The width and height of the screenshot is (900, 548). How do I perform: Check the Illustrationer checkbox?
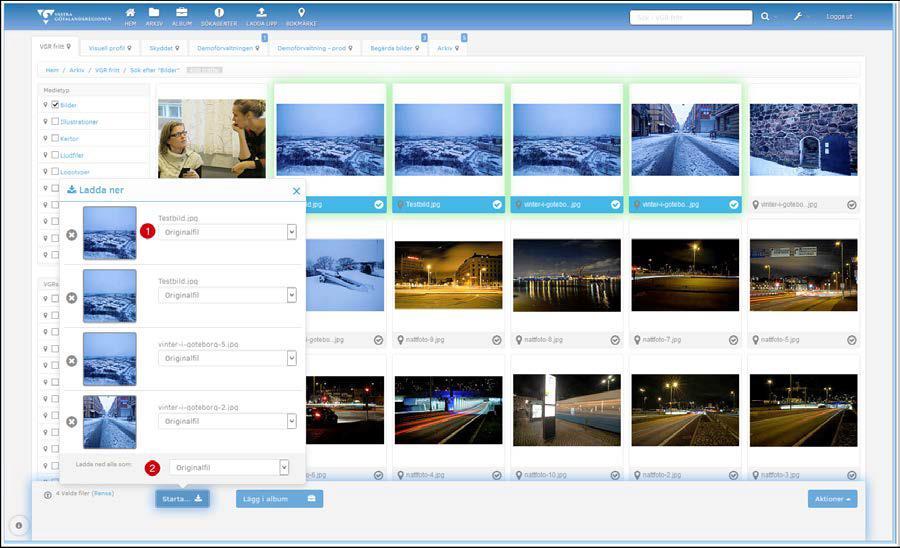(x=55, y=121)
